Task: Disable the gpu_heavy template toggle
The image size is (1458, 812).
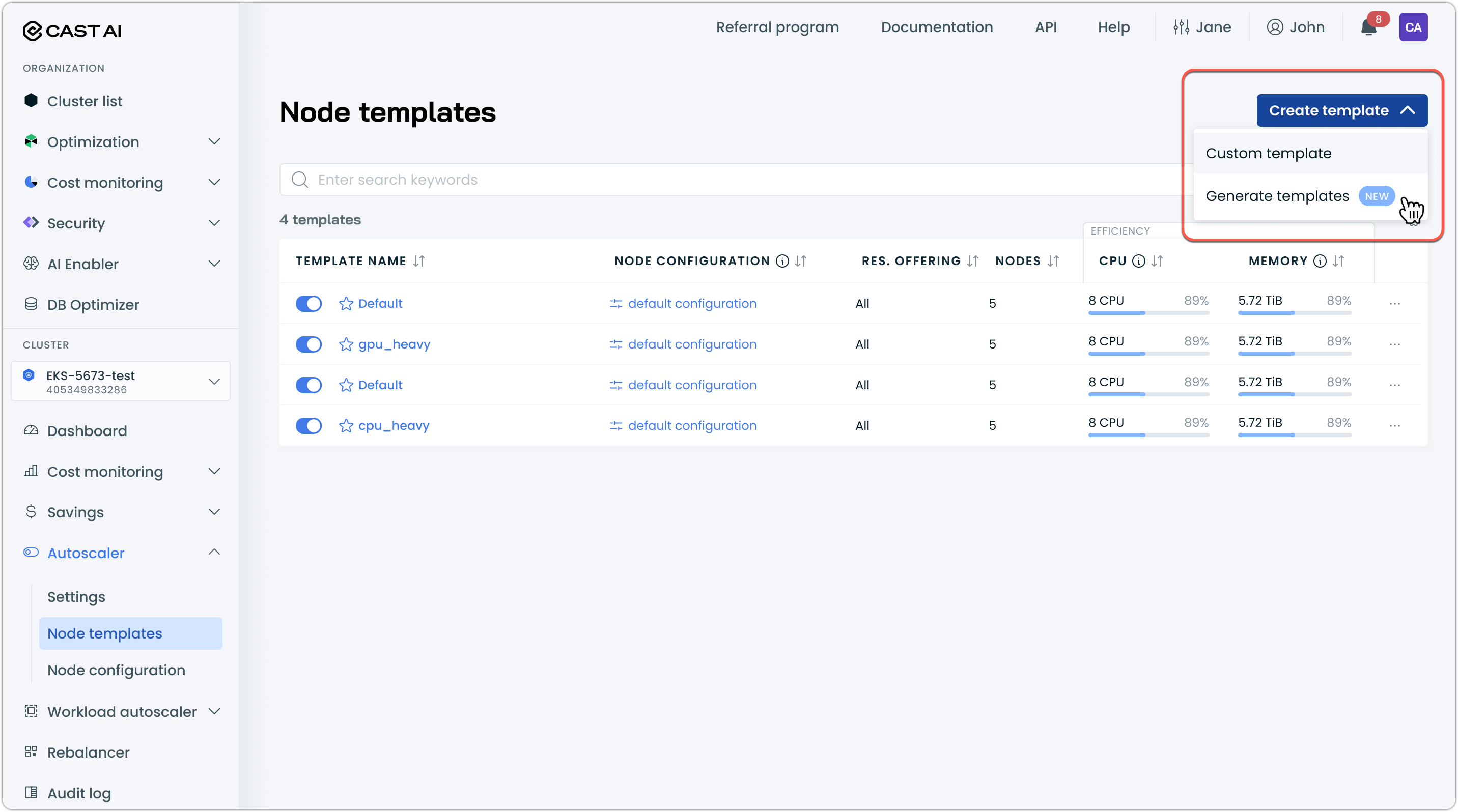Action: [309, 344]
